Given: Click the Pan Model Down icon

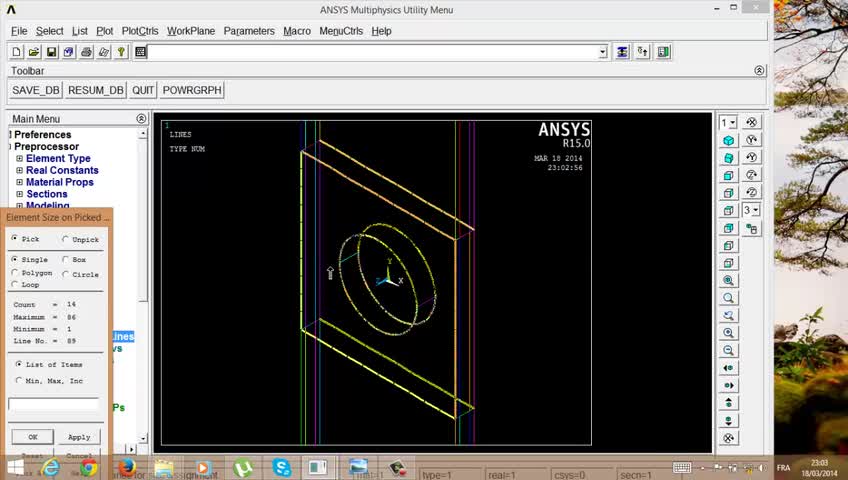Looking at the screenshot, I should coord(728,421).
